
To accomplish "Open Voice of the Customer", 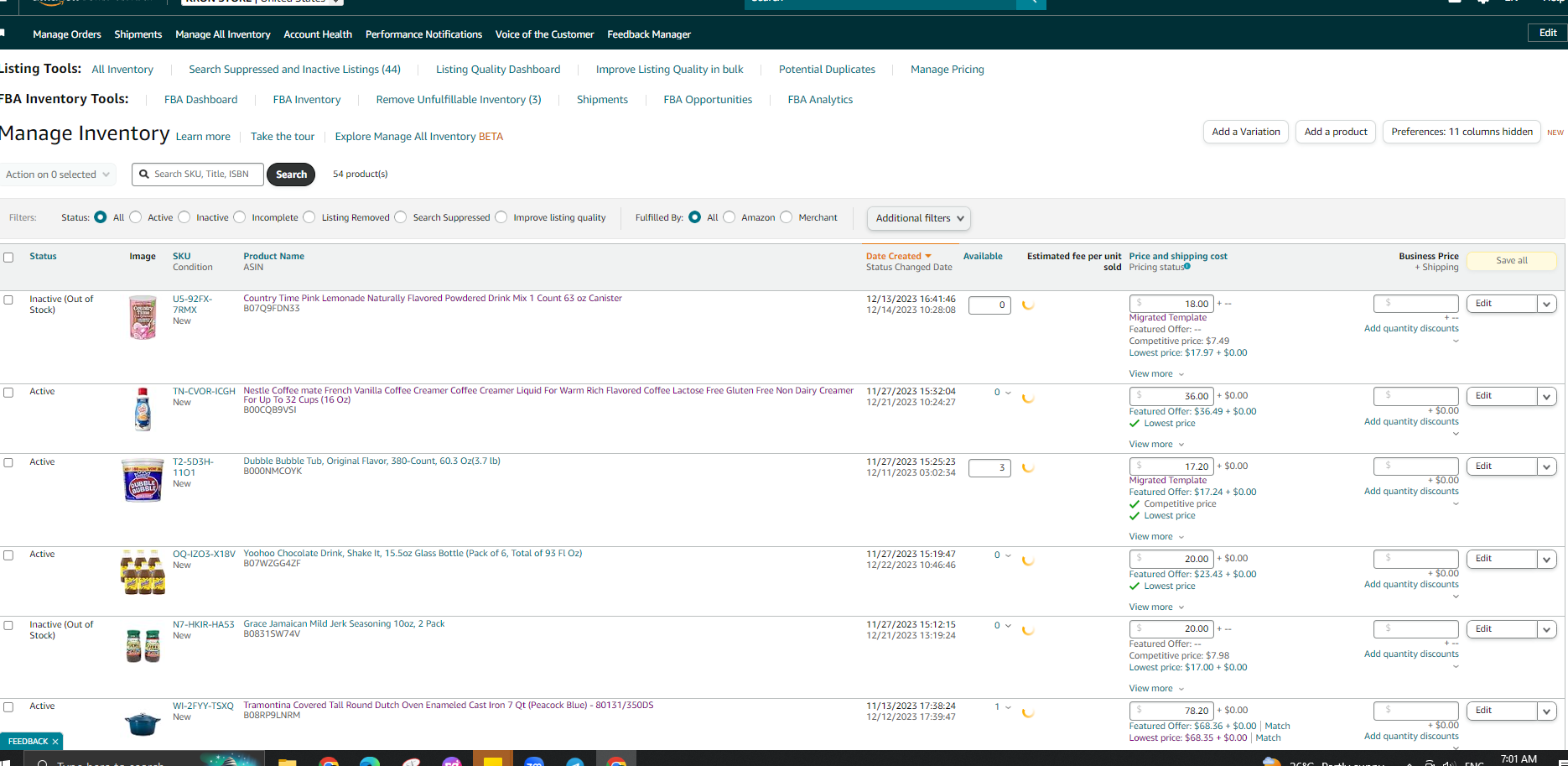I will click(545, 34).
